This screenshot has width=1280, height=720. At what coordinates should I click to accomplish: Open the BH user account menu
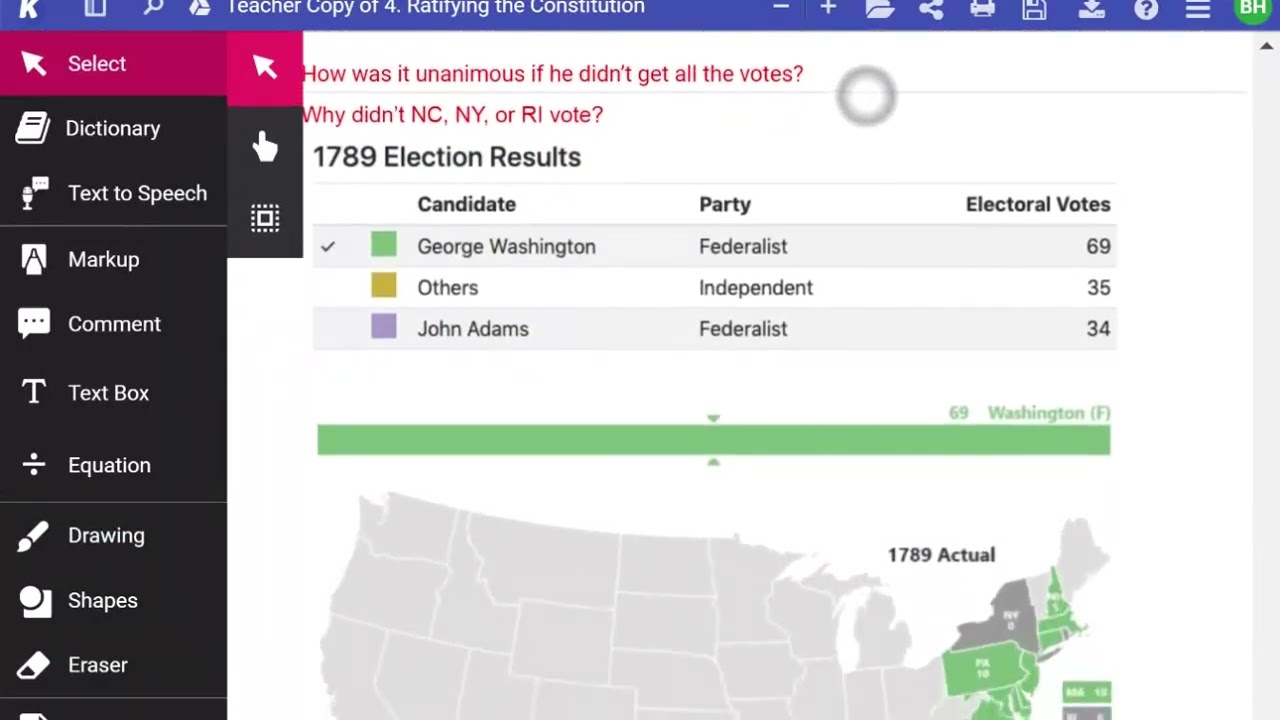(1252, 8)
